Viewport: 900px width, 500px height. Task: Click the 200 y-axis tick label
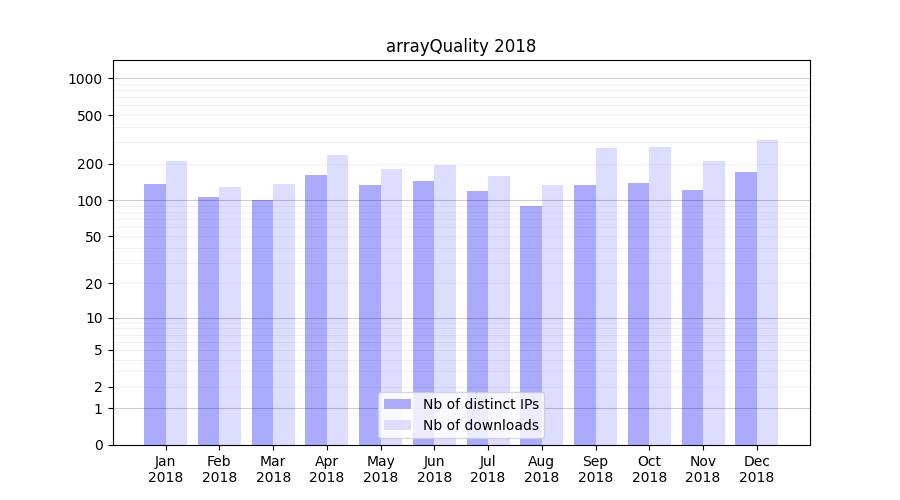tap(90, 164)
